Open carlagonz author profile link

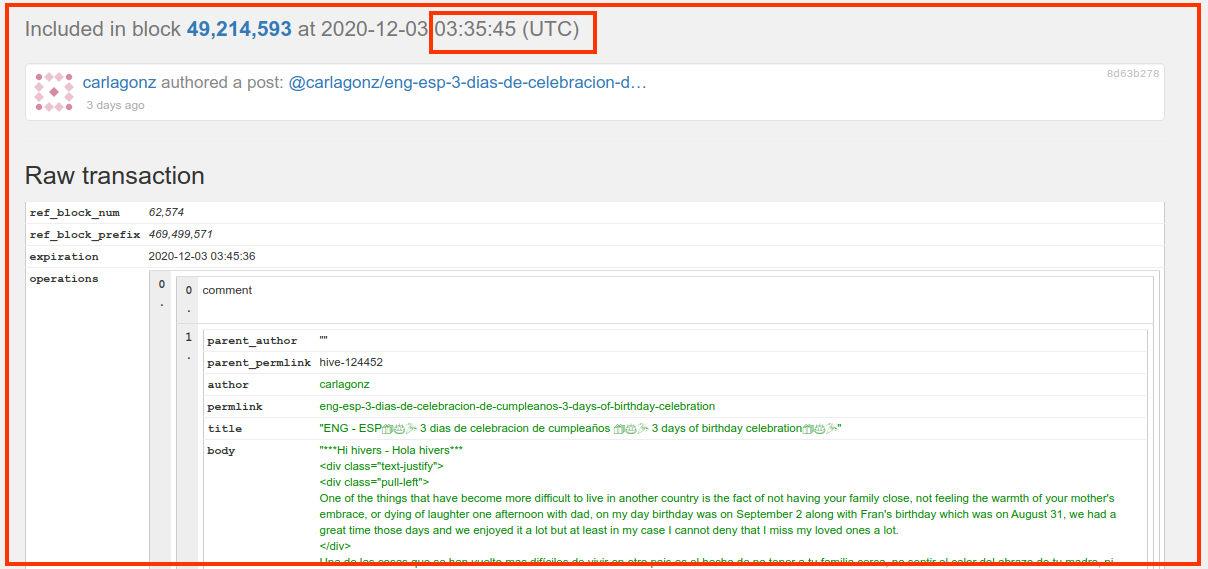point(119,82)
